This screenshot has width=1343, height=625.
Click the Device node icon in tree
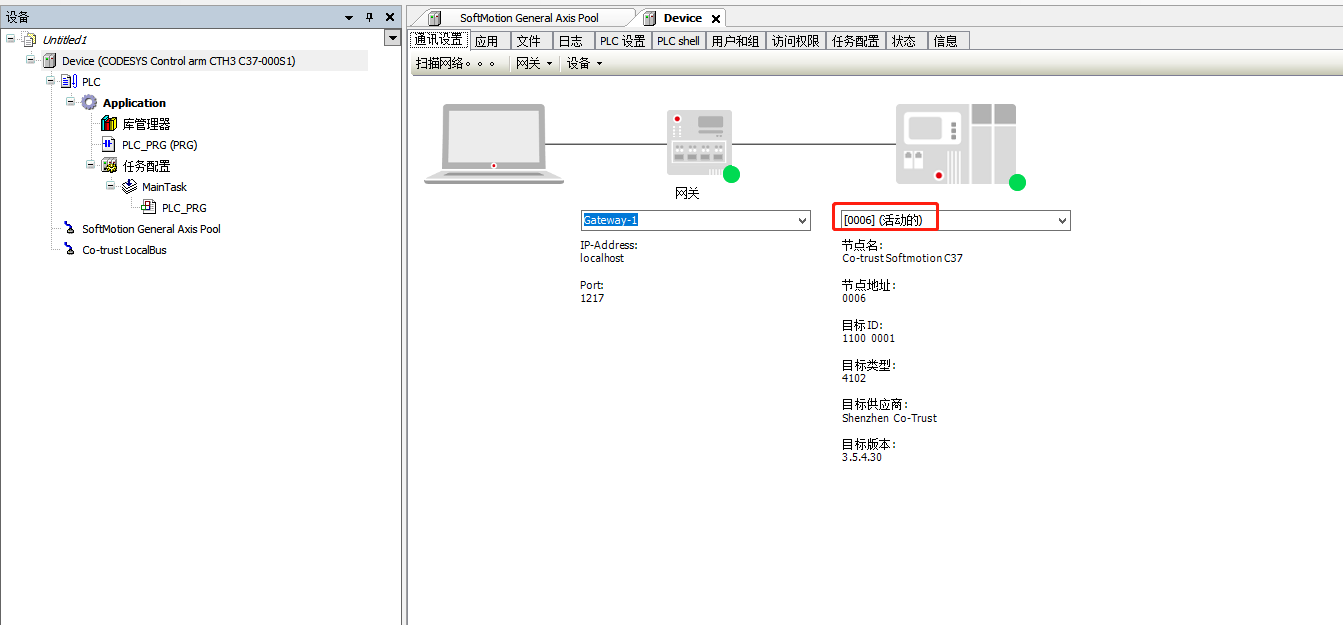49,61
